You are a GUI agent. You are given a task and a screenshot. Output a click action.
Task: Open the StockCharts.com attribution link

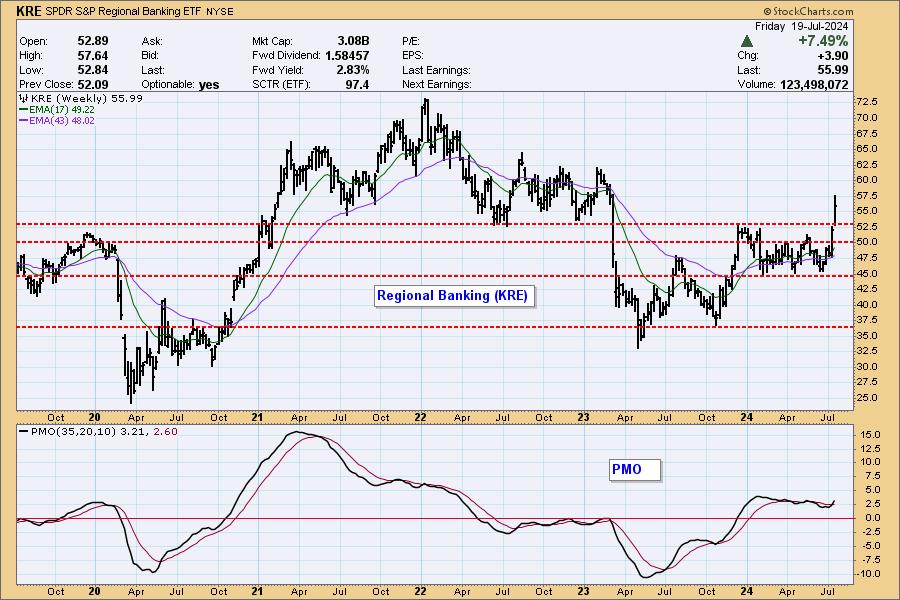[808, 11]
